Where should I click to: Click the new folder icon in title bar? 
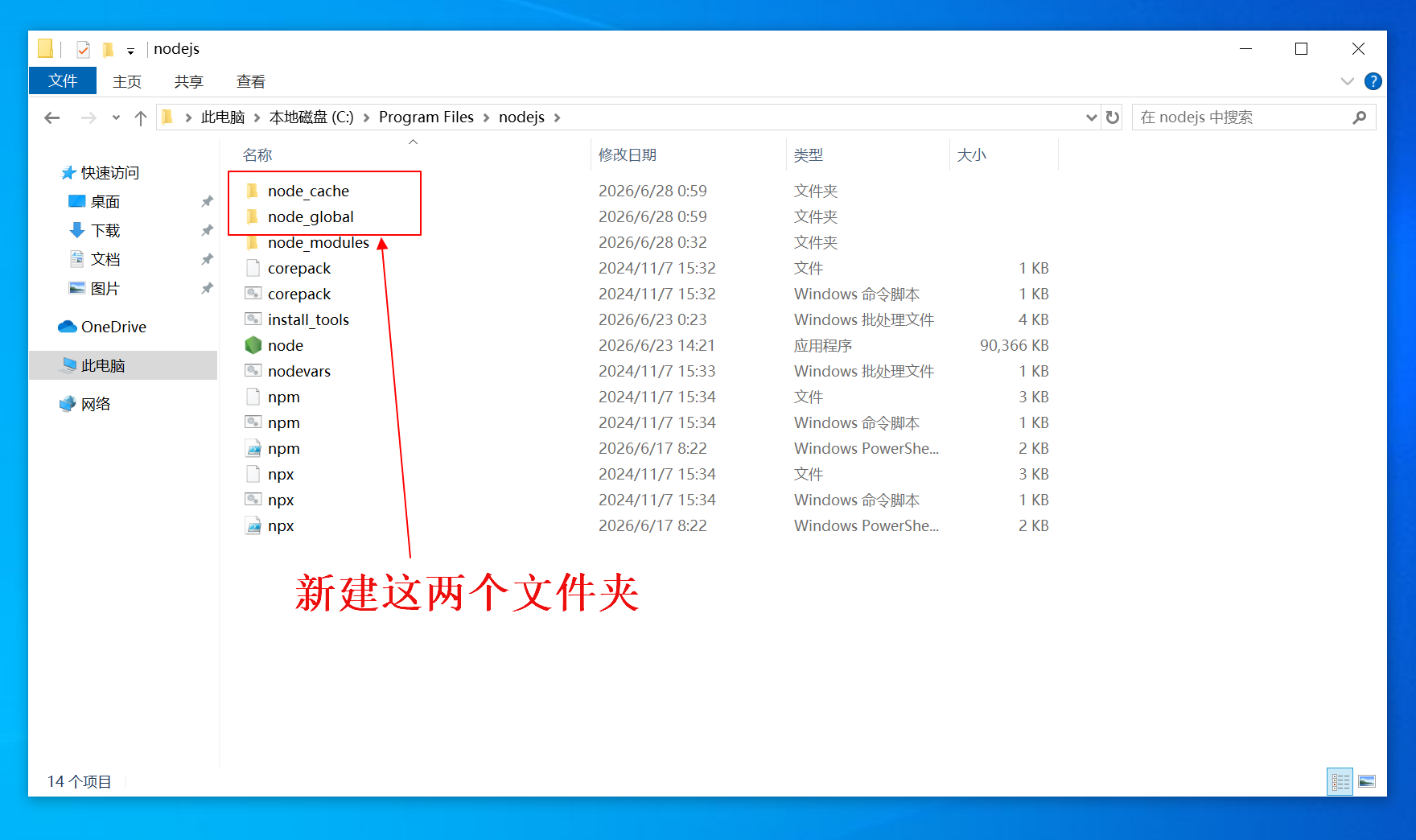point(108,49)
